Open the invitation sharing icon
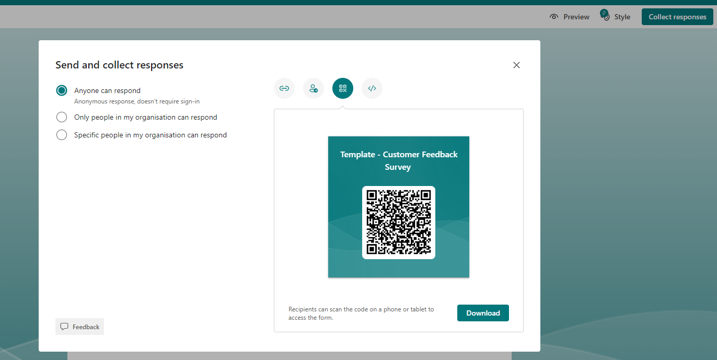 pos(313,88)
